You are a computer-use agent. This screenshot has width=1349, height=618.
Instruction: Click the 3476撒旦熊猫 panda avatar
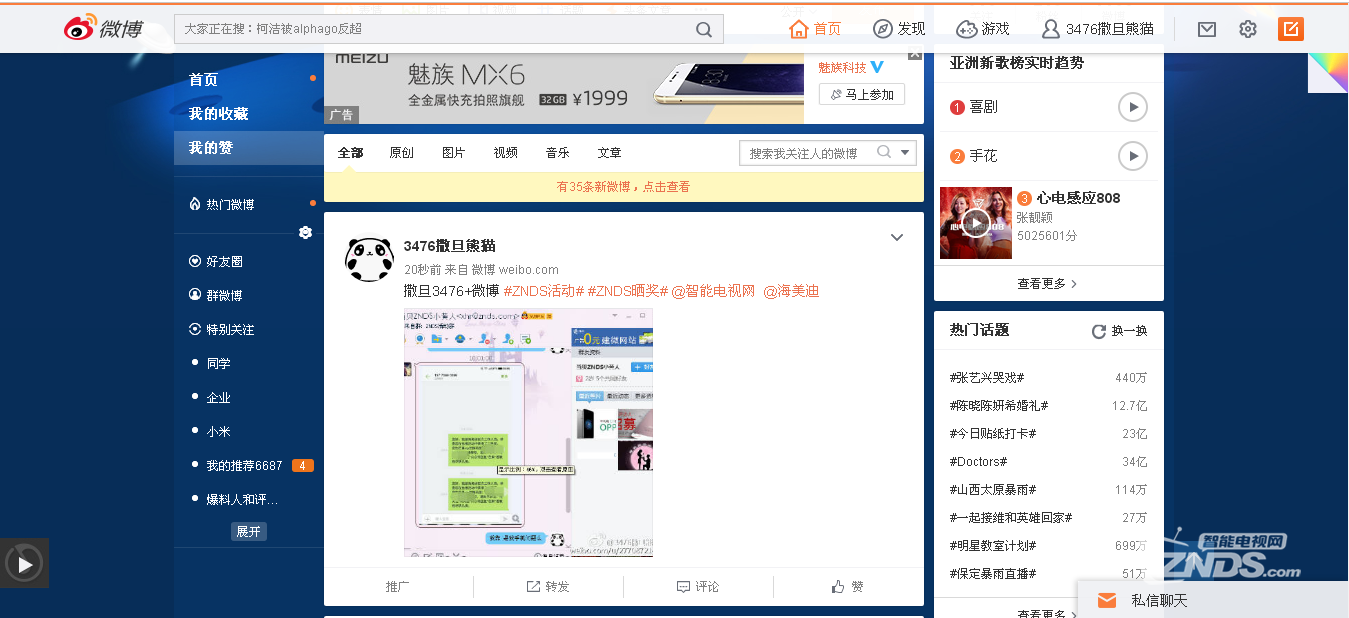(x=369, y=260)
